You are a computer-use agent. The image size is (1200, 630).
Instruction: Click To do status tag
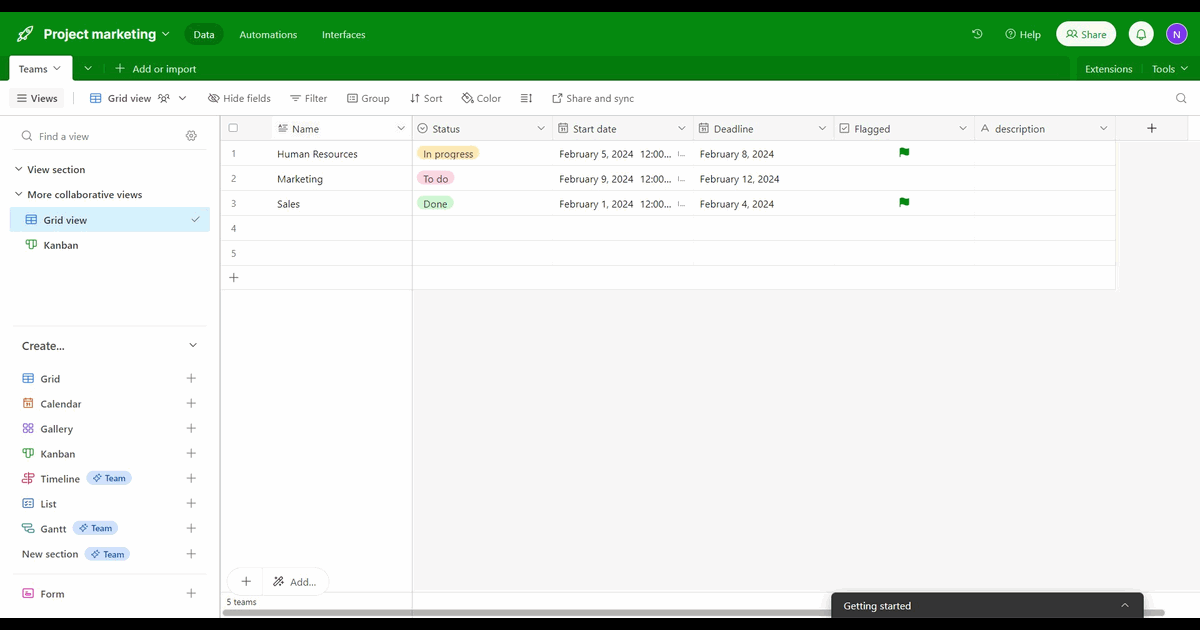(436, 178)
